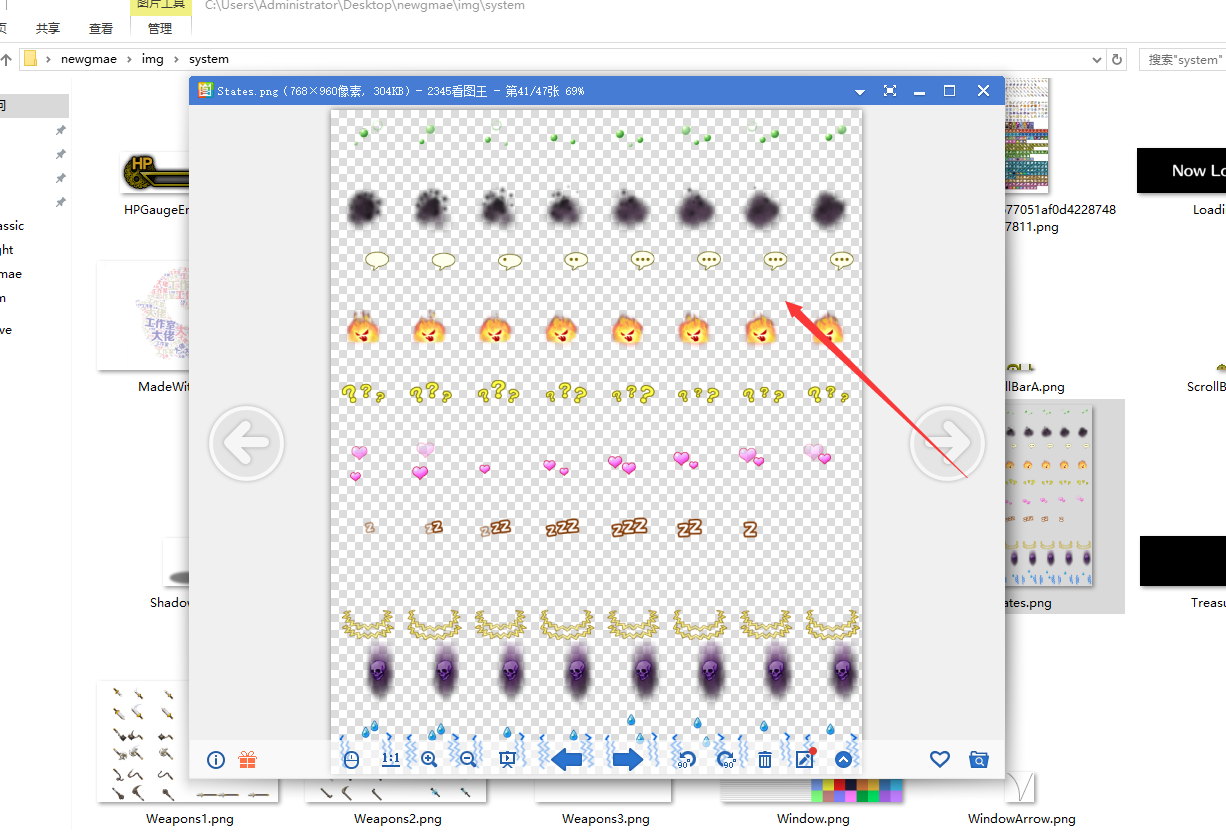Go to previous image with blue left arrow
Image resolution: width=1226 pixels, height=836 pixels.
coord(567,760)
